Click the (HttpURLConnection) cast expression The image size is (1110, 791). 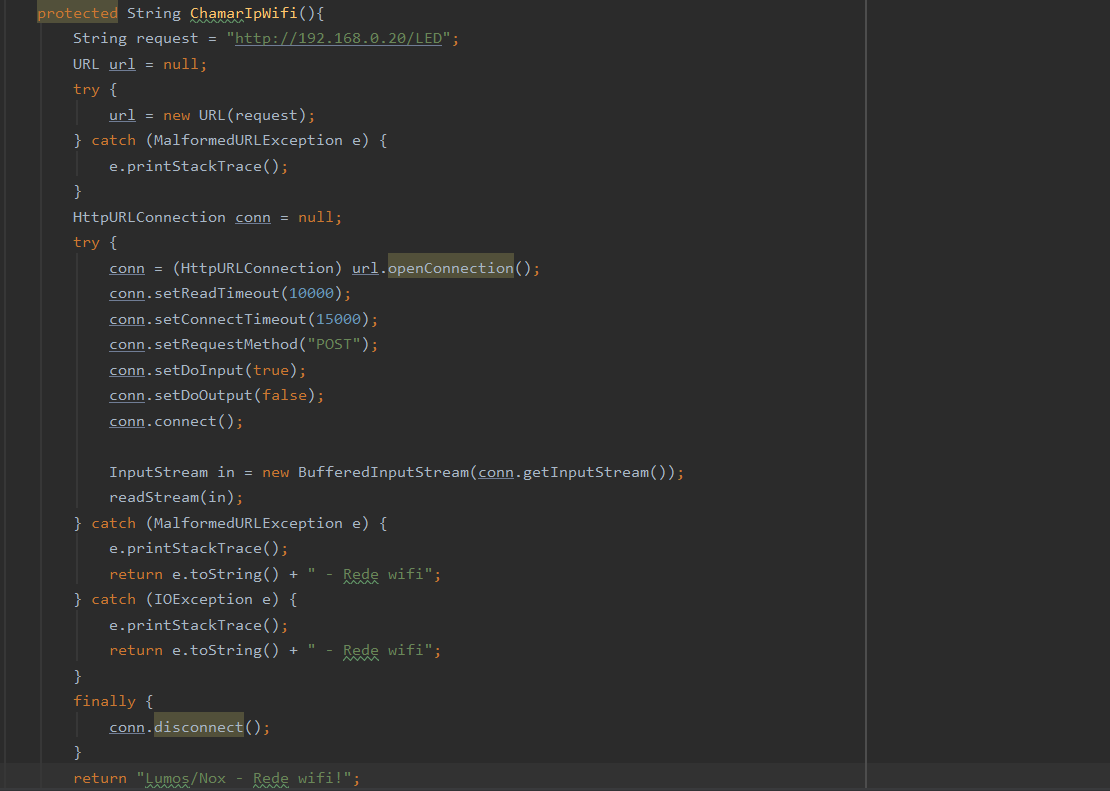coord(258,268)
